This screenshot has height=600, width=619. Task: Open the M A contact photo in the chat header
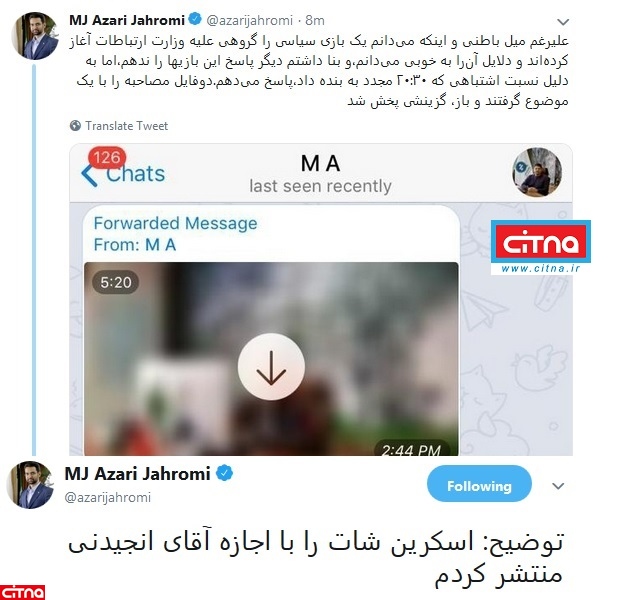click(537, 172)
